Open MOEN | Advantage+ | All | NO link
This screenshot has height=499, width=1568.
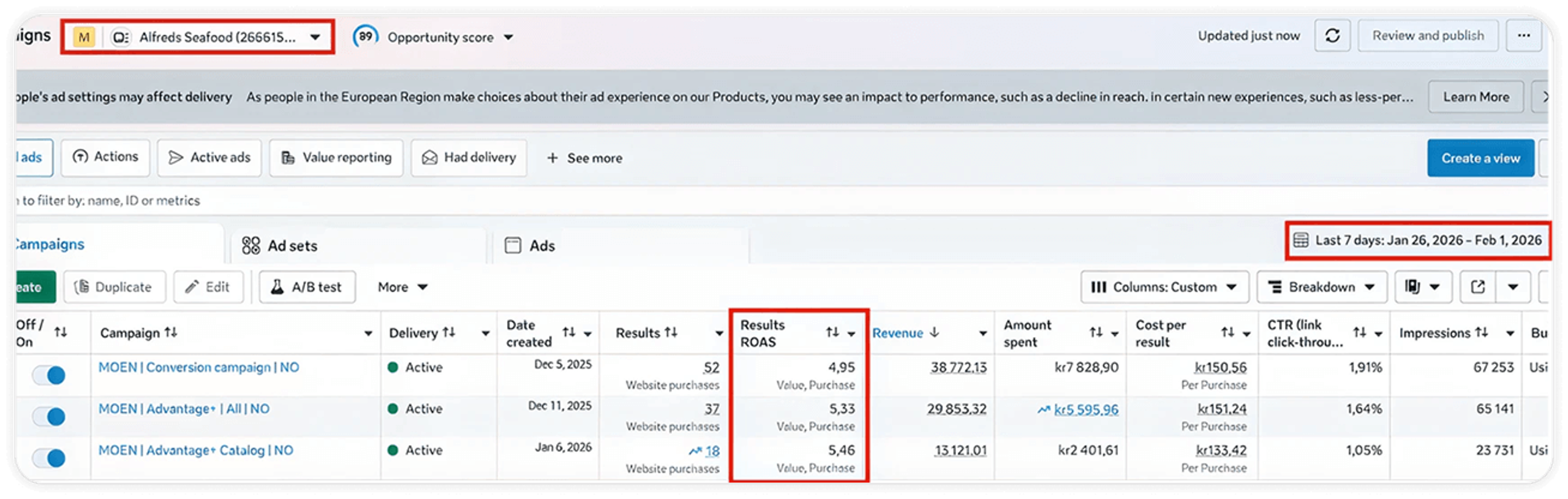click(184, 409)
